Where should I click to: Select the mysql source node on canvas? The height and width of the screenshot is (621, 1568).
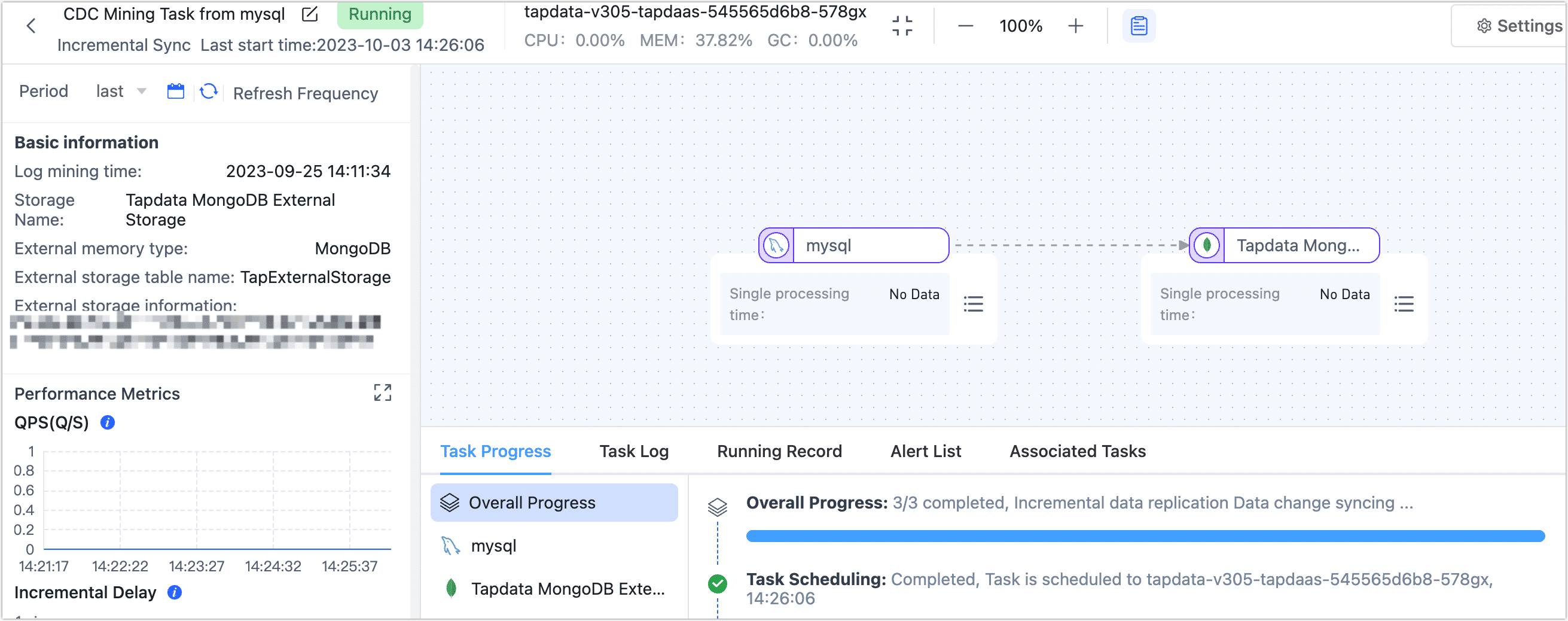click(853, 245)
